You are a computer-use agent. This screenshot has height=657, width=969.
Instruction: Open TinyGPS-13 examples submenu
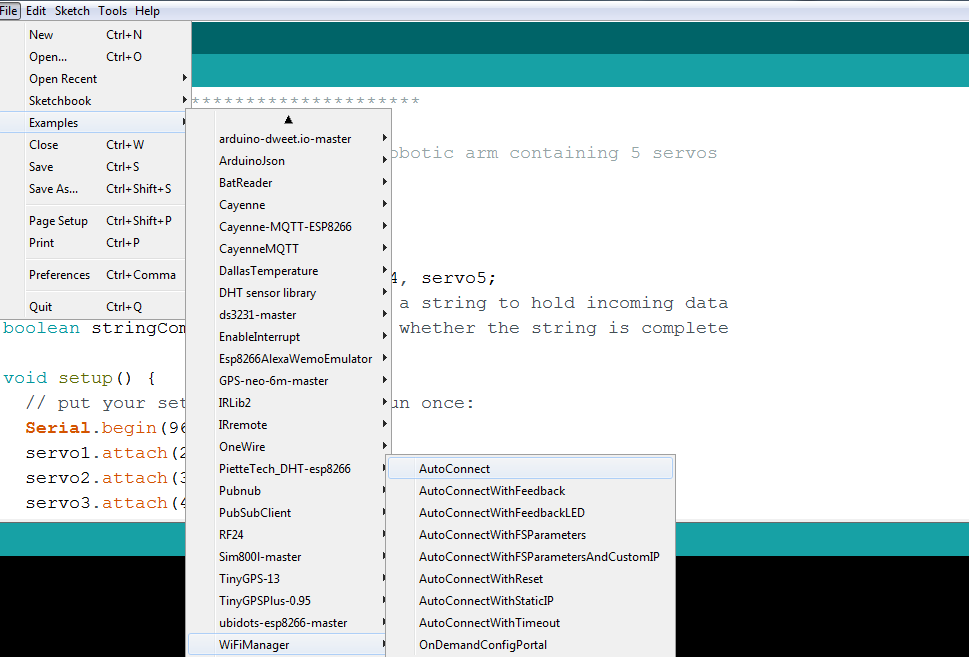coord(288,579)
